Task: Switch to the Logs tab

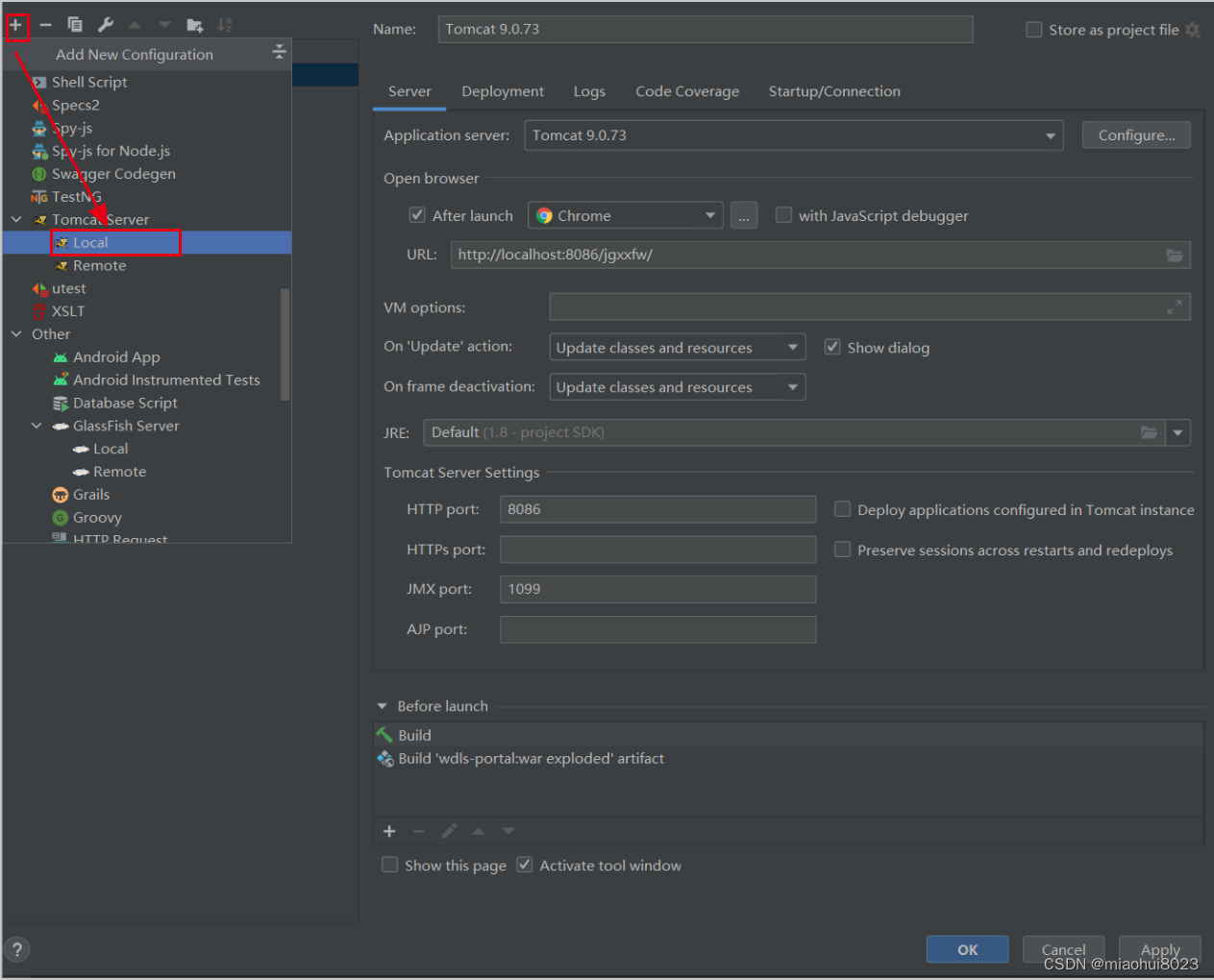Action: coord(589,92)
